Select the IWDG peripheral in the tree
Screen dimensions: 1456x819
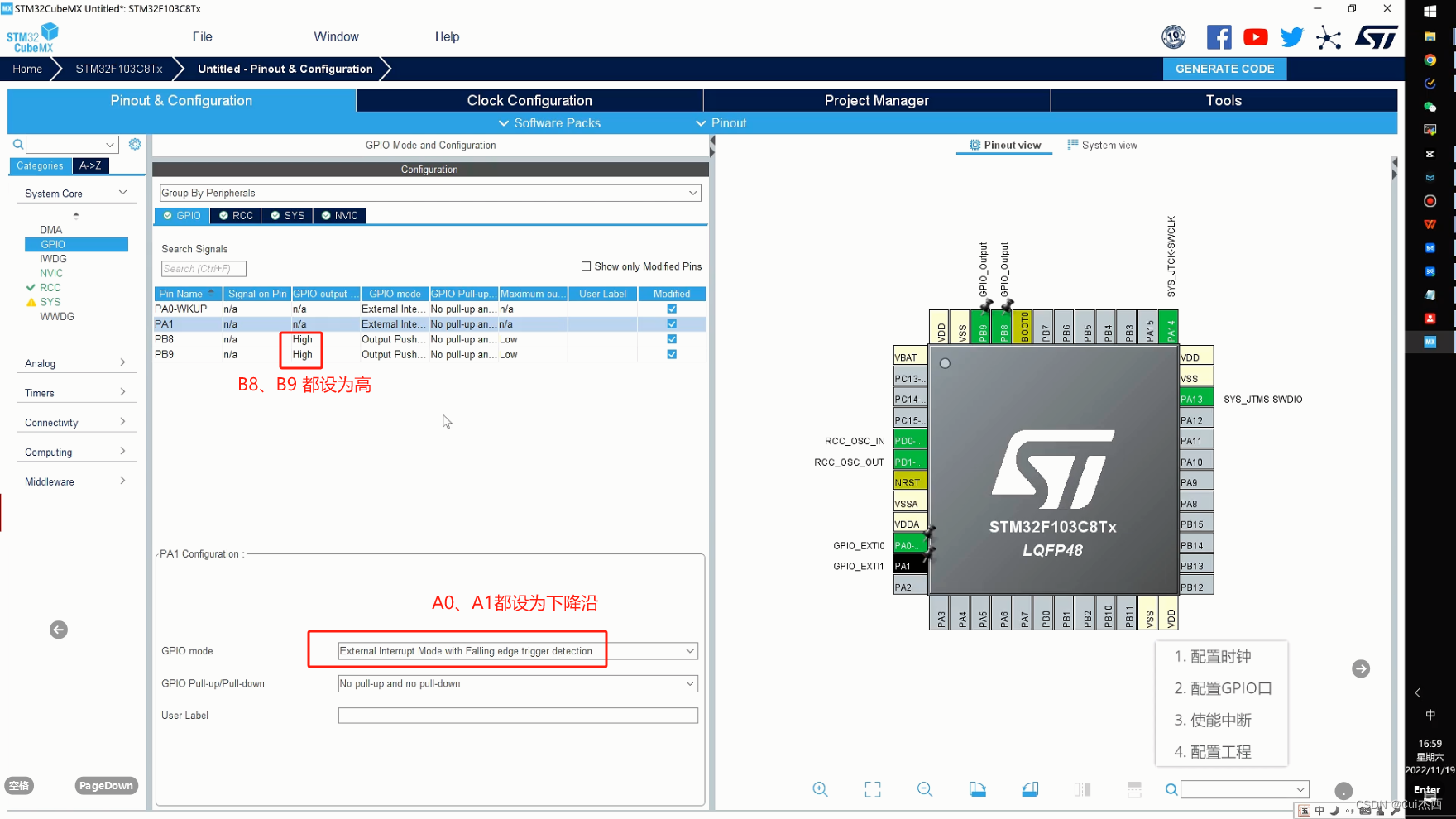coord(53,259)
